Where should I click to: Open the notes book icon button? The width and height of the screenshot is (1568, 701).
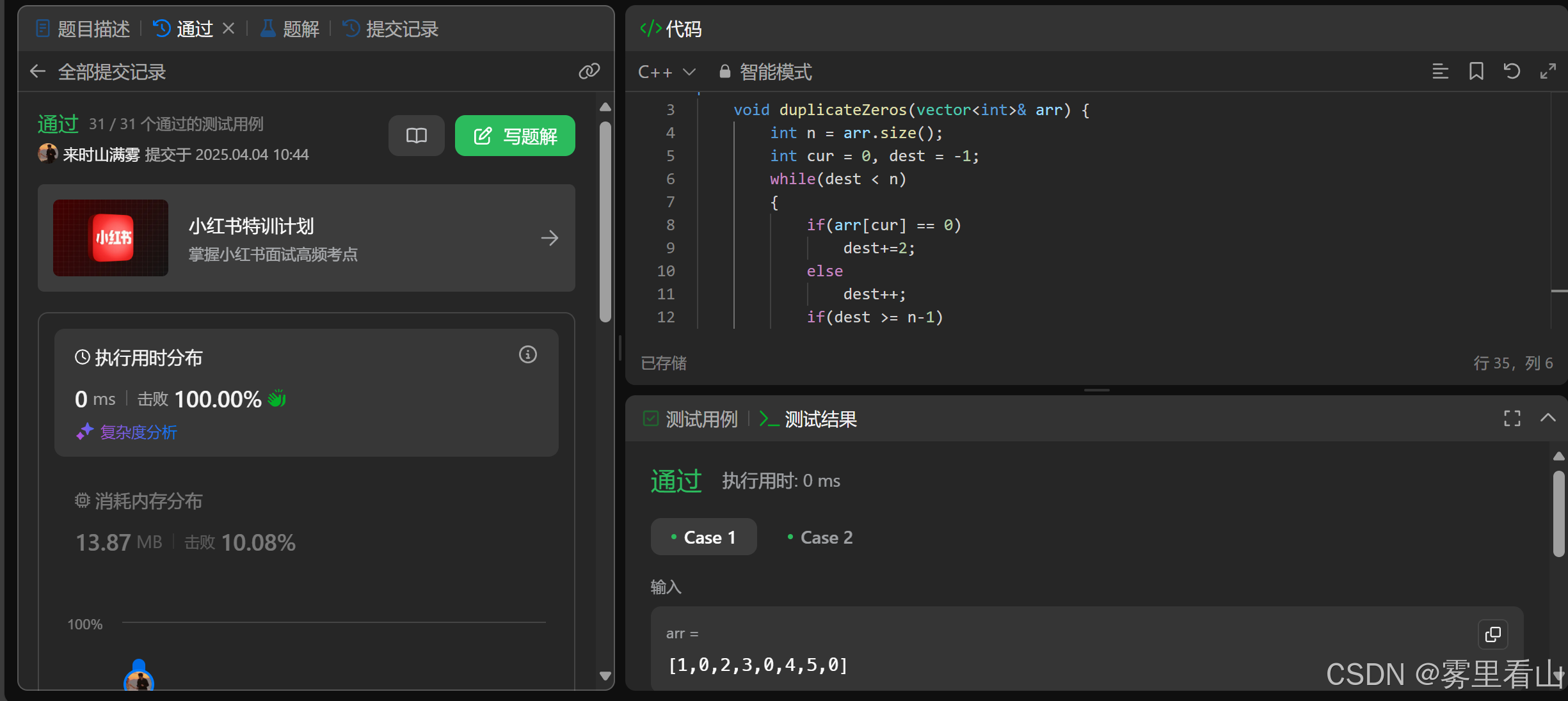(416, 136)
